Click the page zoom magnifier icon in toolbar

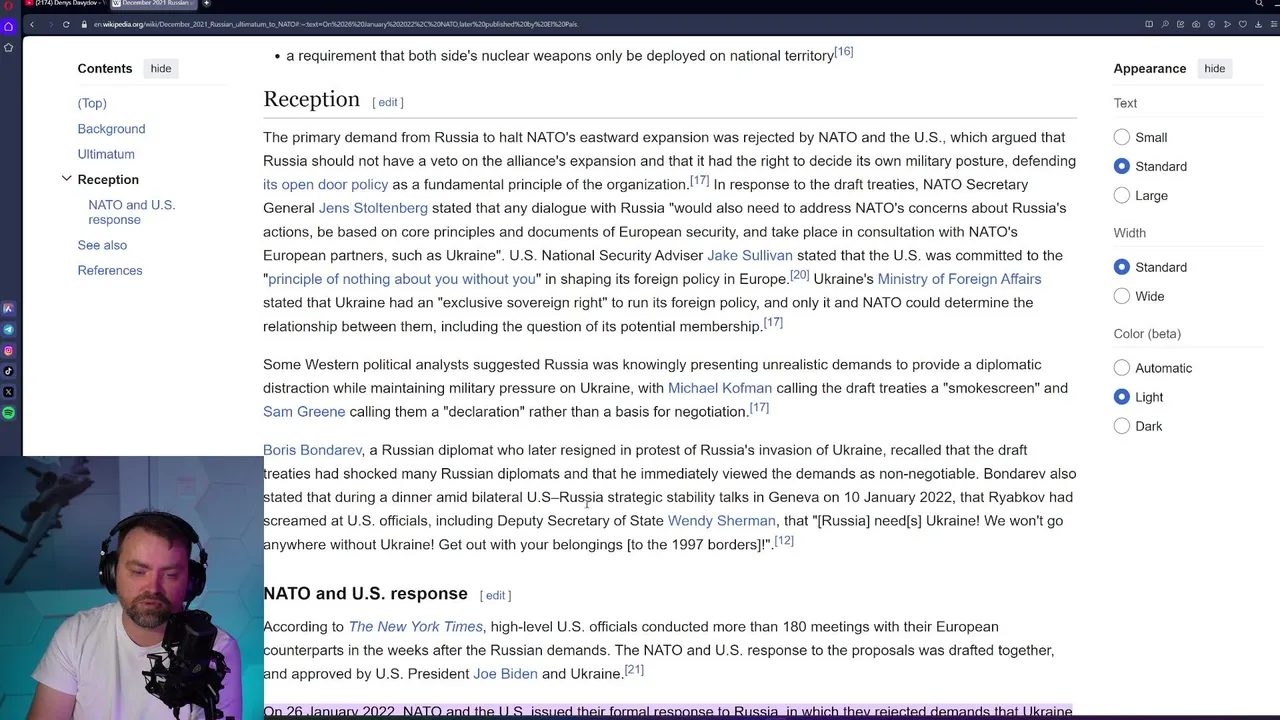[1165, 24]
